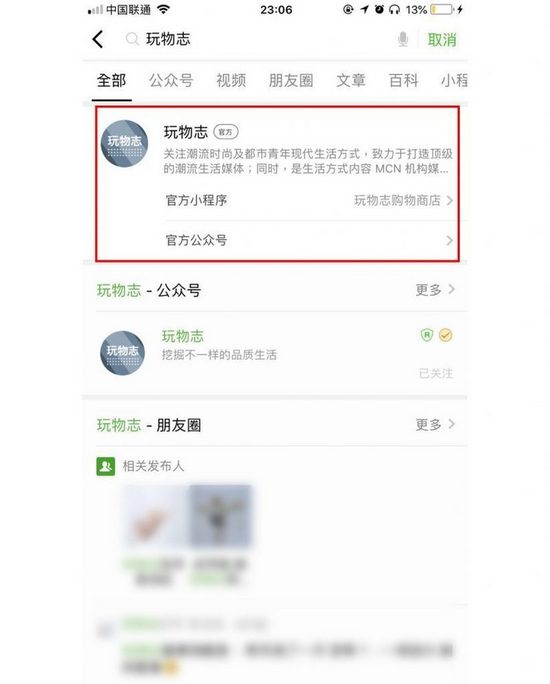Tap the microphone voice search icon
This screenshot has width=550, height=684.
[x=403, y=39]
